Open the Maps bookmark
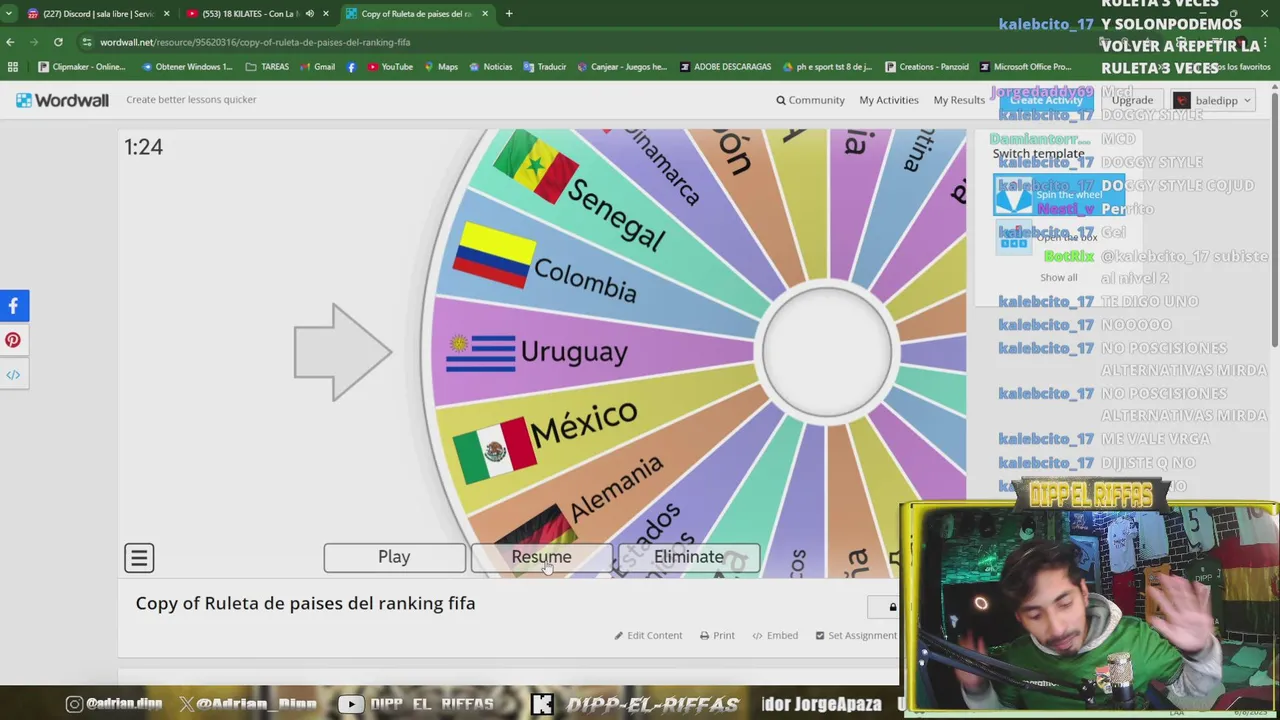This screenshot has height=720, width=1280. [440, 67]
